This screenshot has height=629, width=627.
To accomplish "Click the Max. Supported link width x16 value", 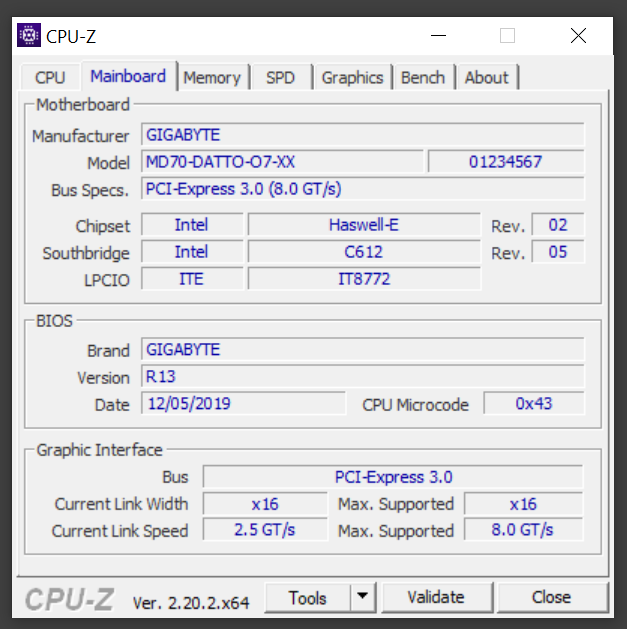I will tap(523, 504).
